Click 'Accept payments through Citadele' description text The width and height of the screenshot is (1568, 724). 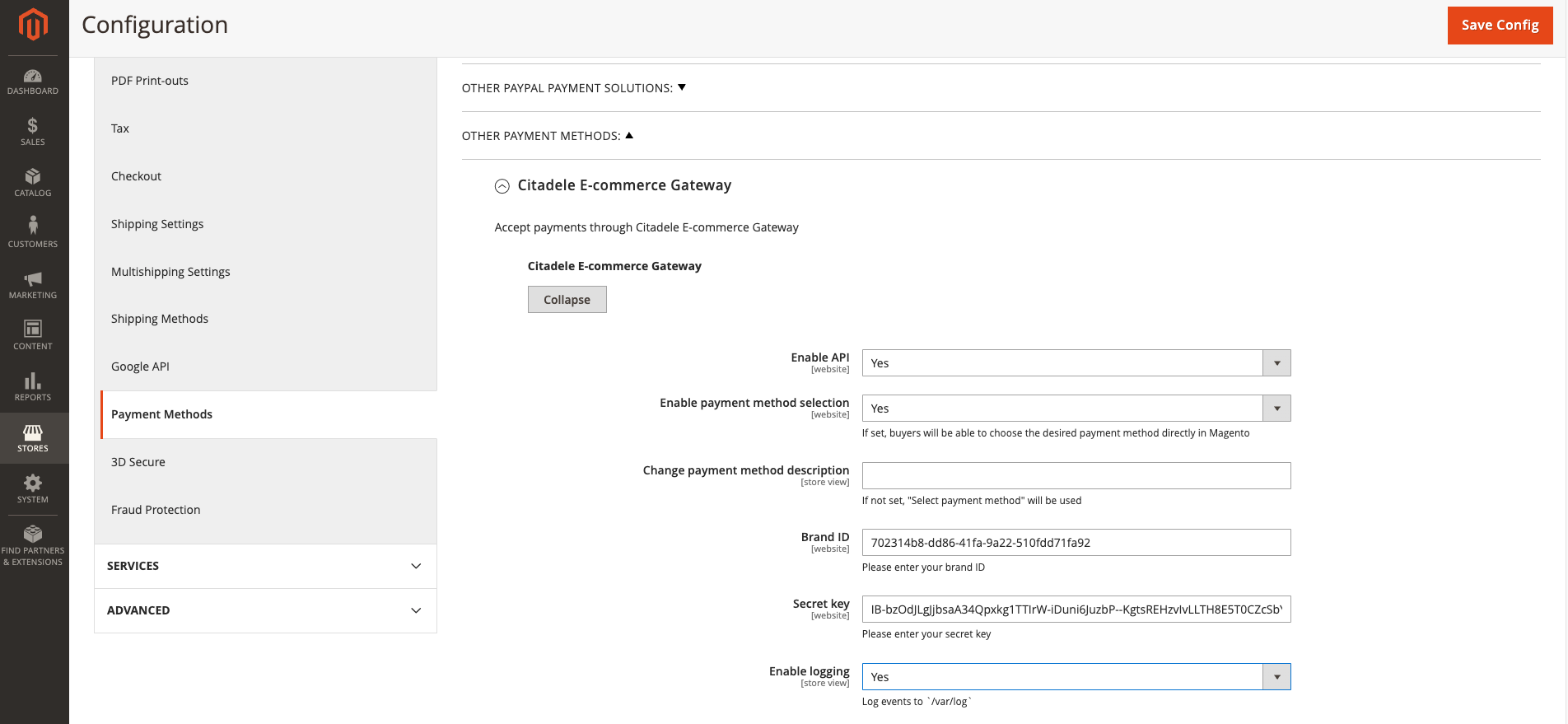646,227
